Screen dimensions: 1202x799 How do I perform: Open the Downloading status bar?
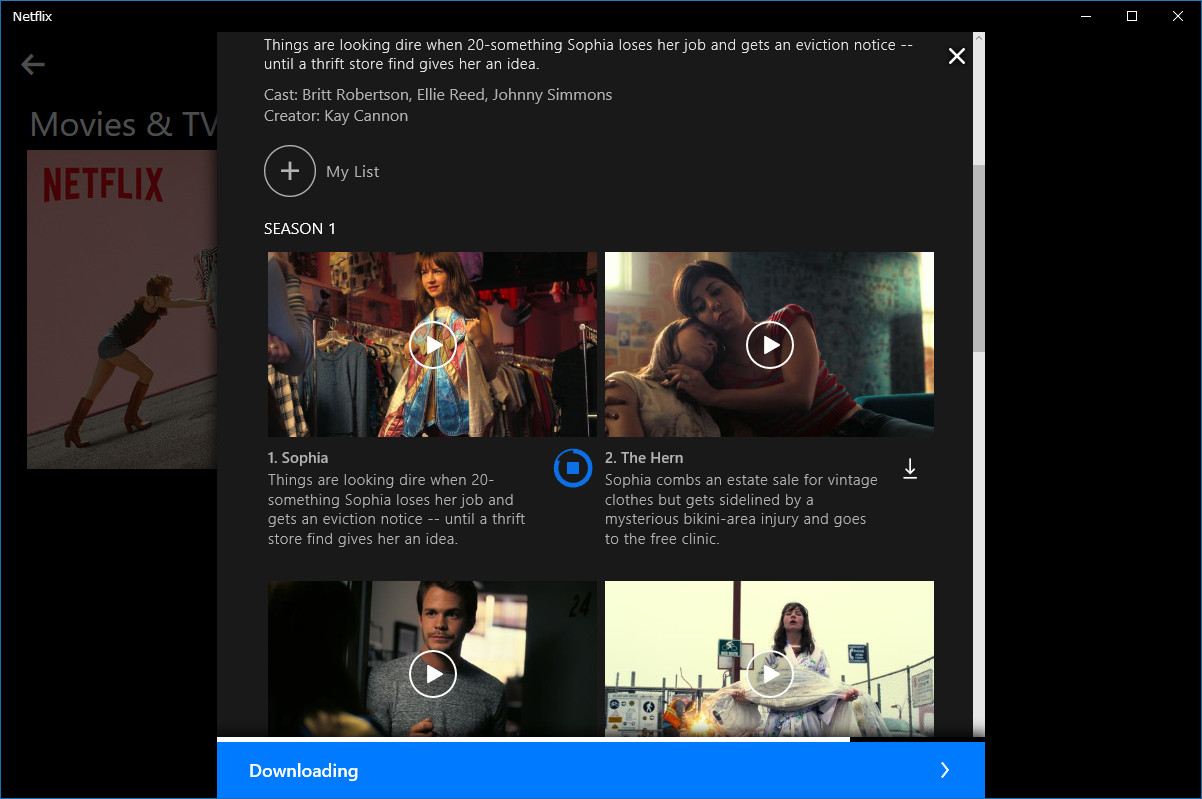click(601, 770)
